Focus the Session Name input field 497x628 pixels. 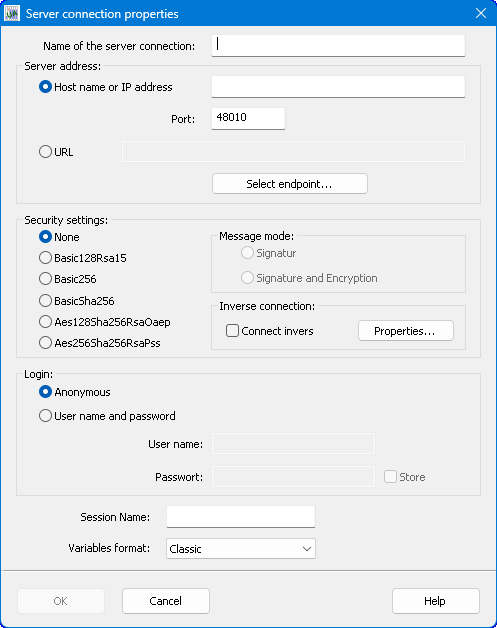click(x=241, y=517)
